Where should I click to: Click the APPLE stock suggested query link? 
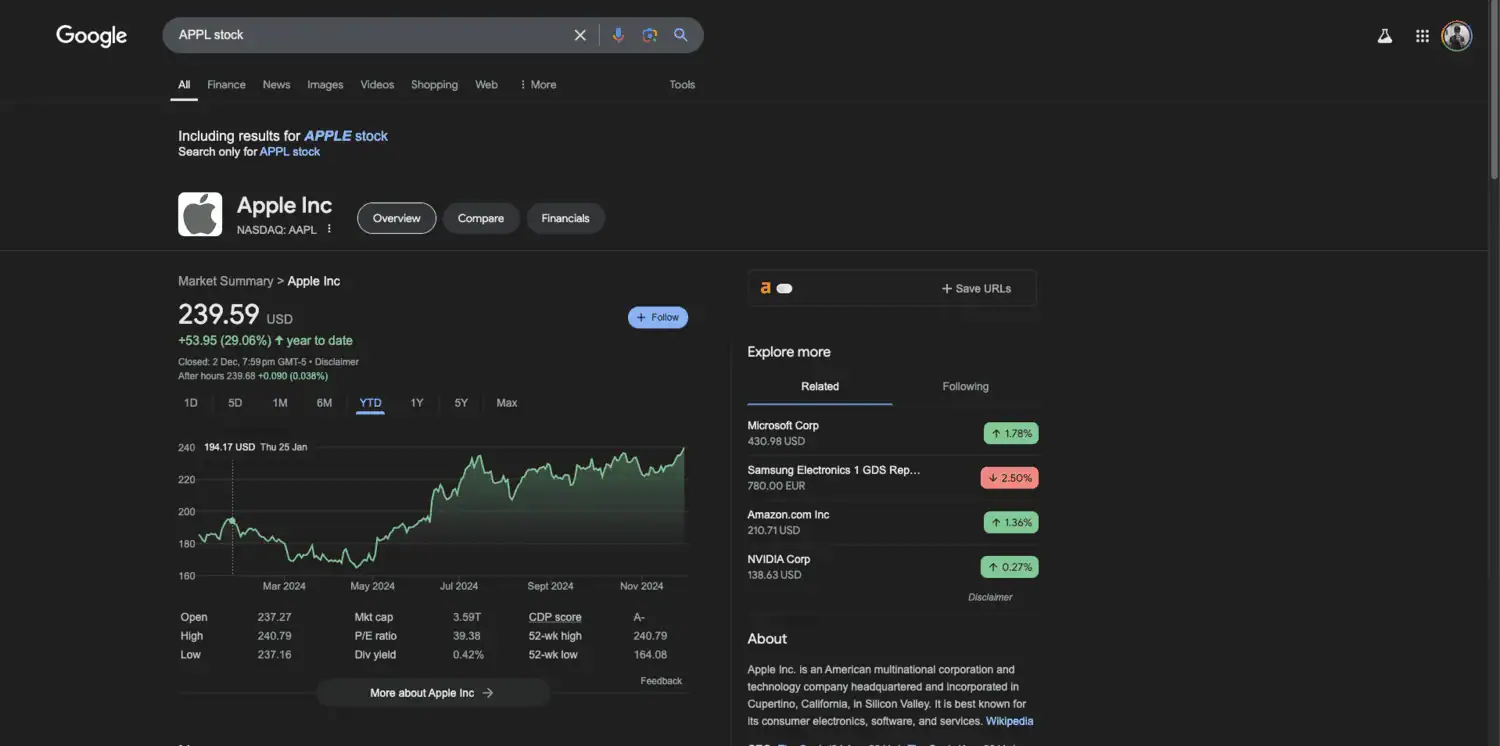click(x=346, y=136)
